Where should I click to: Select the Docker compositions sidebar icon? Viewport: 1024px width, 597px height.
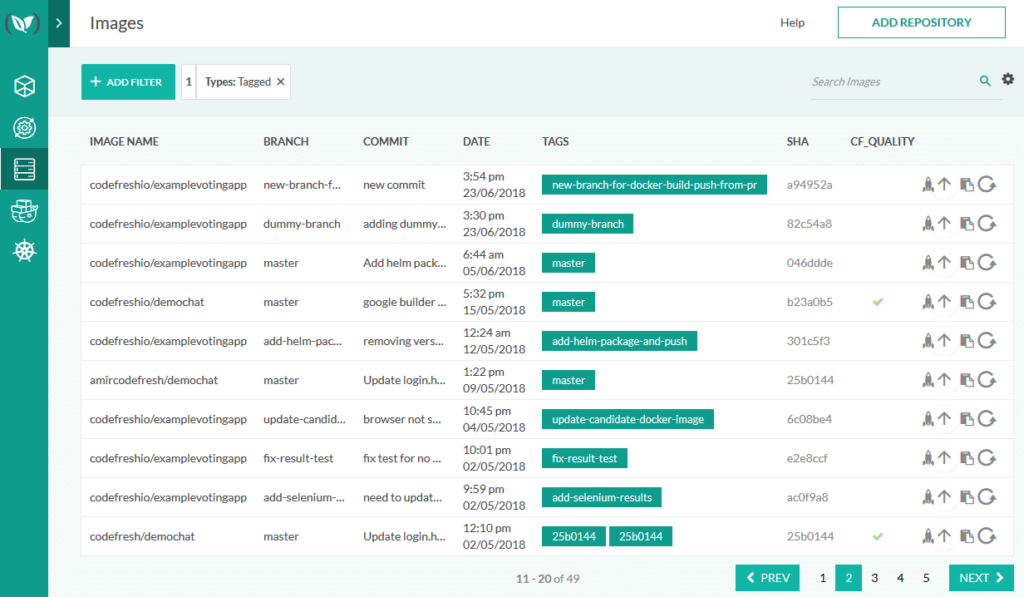click(24, 211)
